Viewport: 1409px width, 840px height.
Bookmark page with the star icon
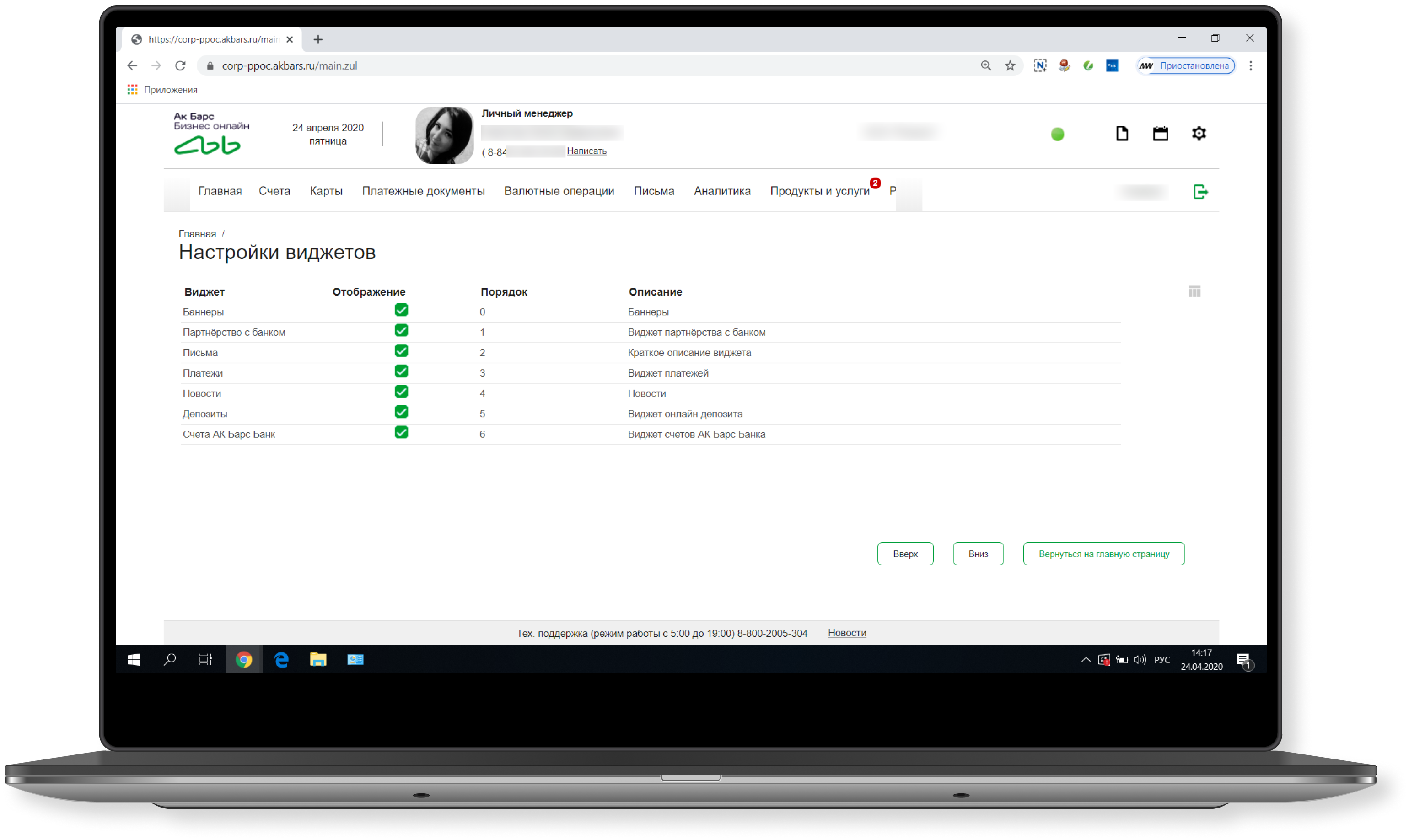click(x=1010, y=66)
